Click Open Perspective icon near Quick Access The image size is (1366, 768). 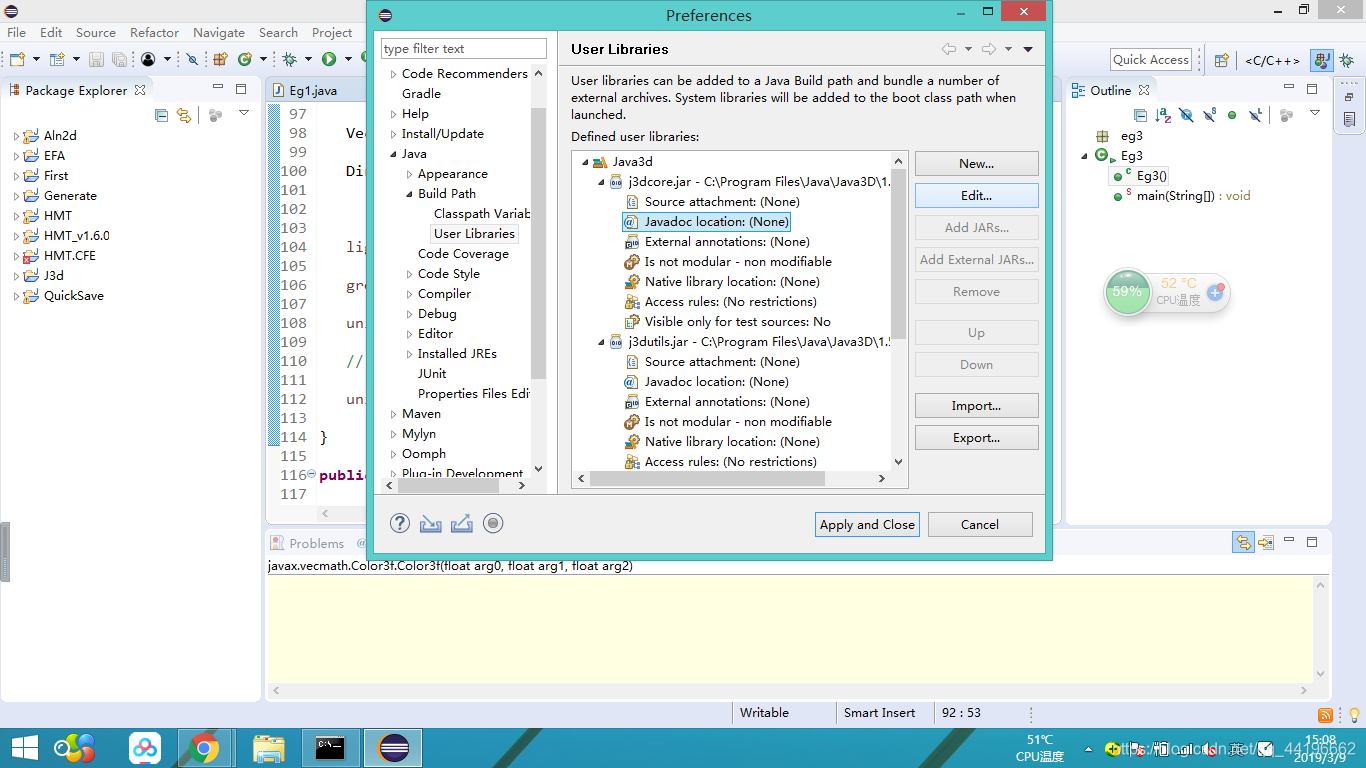(x=1220, y=60)
